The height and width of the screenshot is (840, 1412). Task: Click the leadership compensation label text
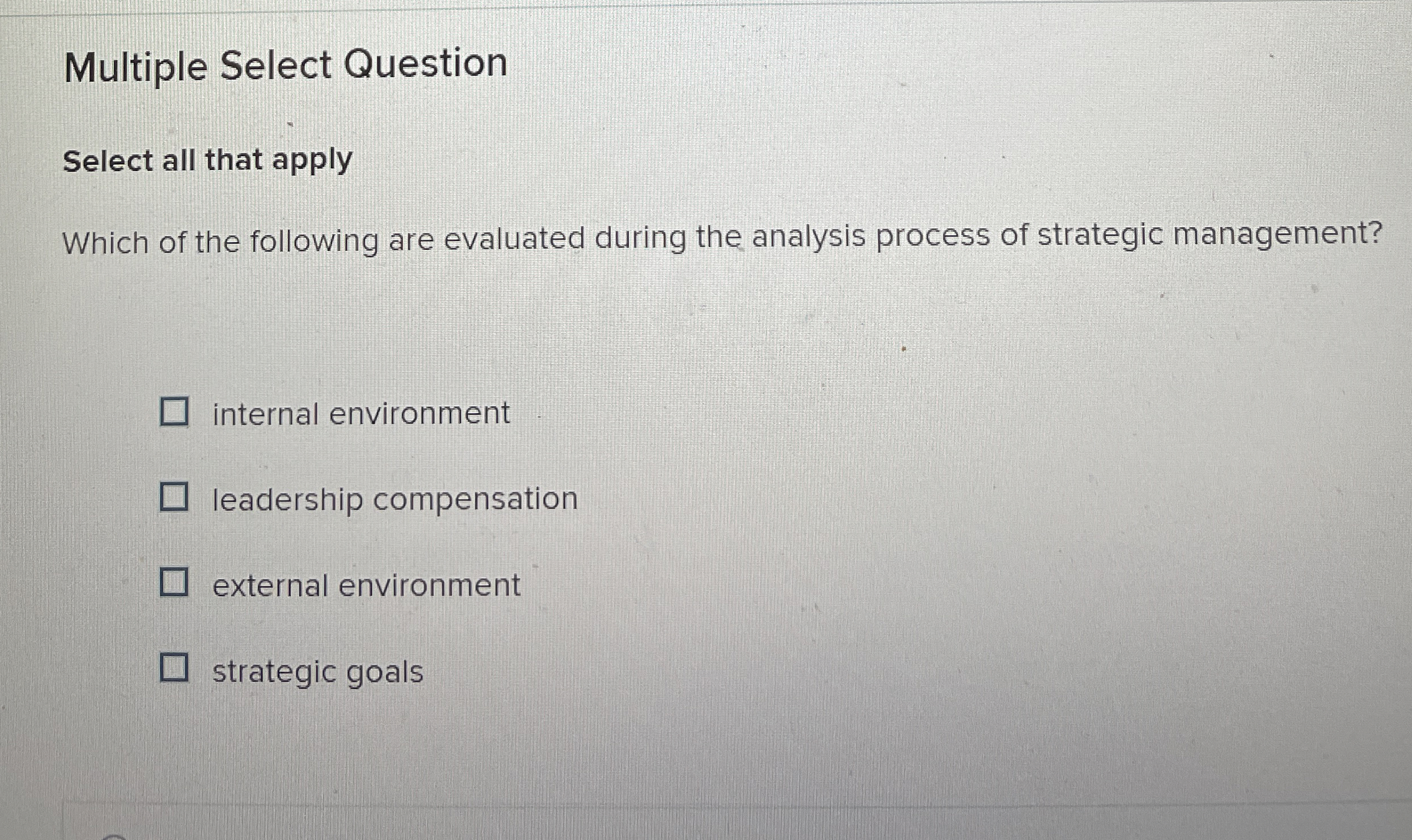click(393, 498)
